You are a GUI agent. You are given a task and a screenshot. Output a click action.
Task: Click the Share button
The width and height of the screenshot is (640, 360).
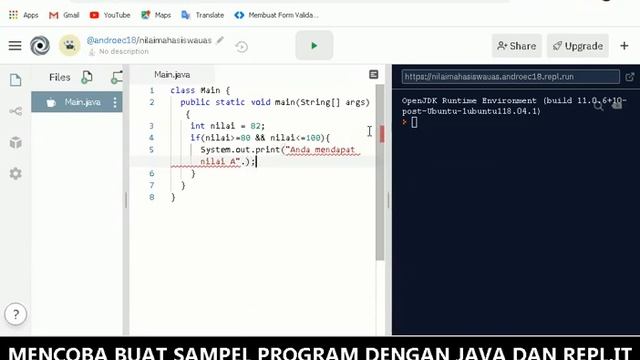pyautogui.click(x=517, y=46)
